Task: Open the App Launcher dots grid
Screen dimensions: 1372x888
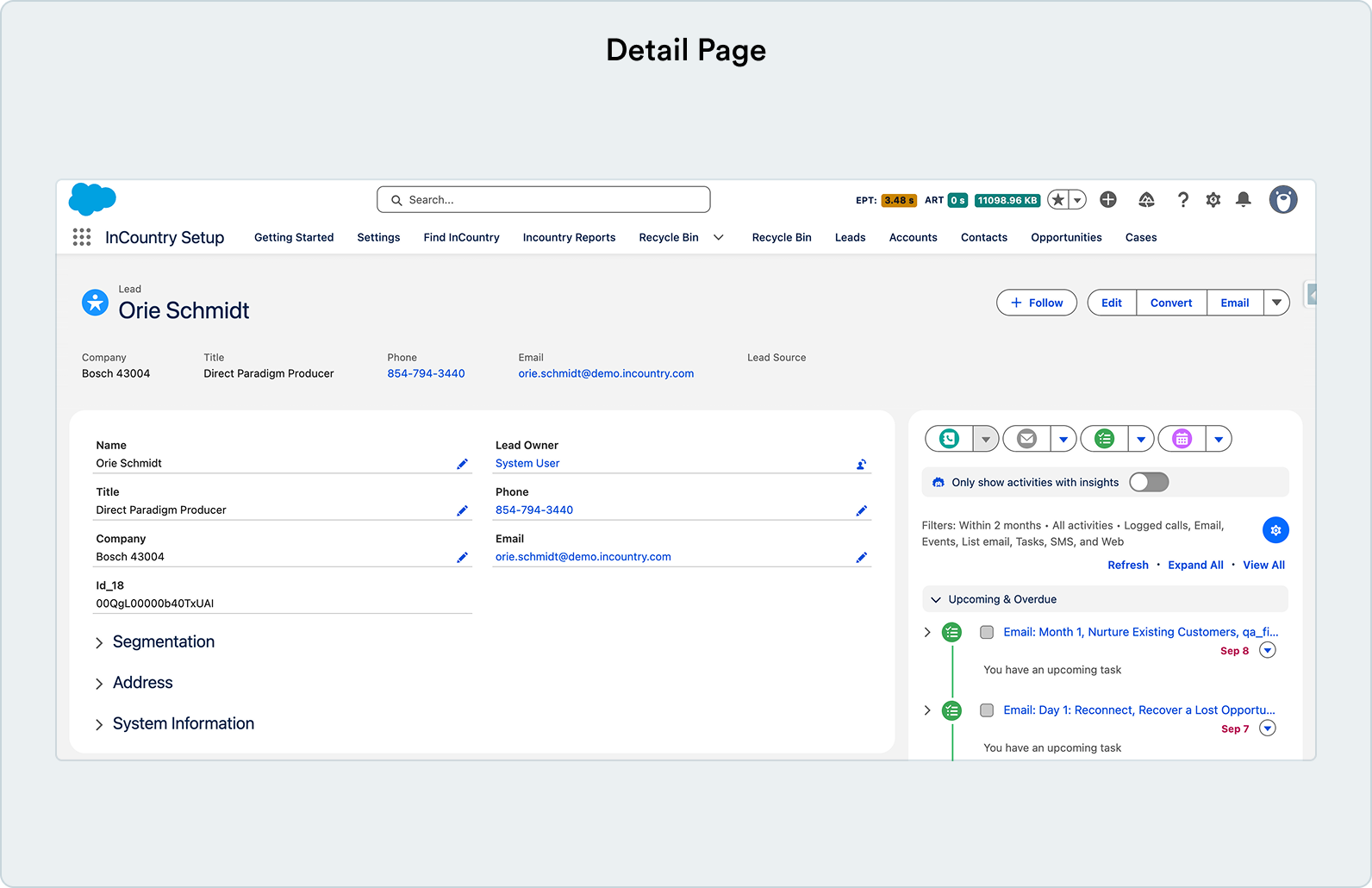Action: point(82,237)
